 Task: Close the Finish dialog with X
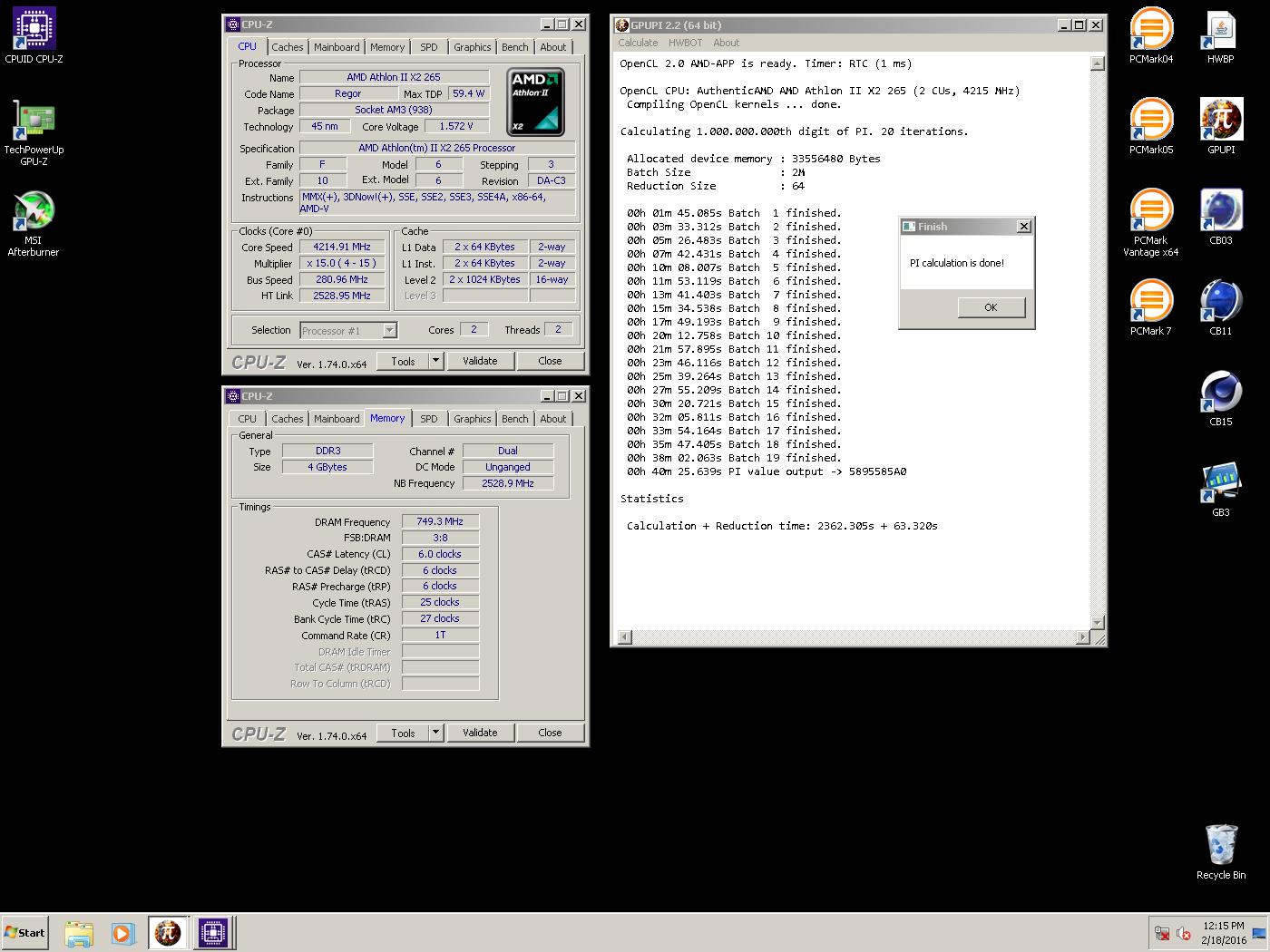coord(1024,227)
